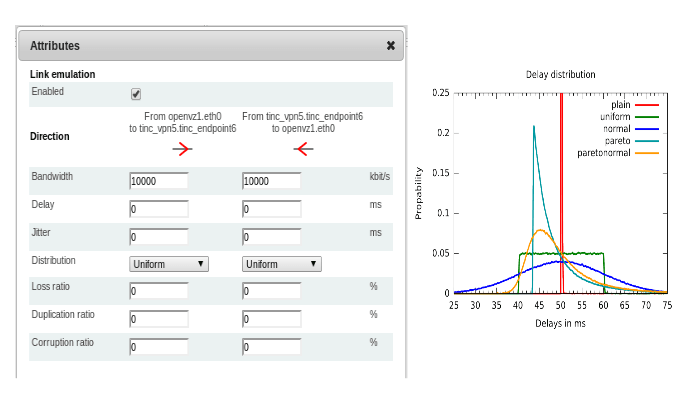This screenshot has width=688, height=403.
Task: Edit the second Duplication ratio field
Action: point(271,319)
